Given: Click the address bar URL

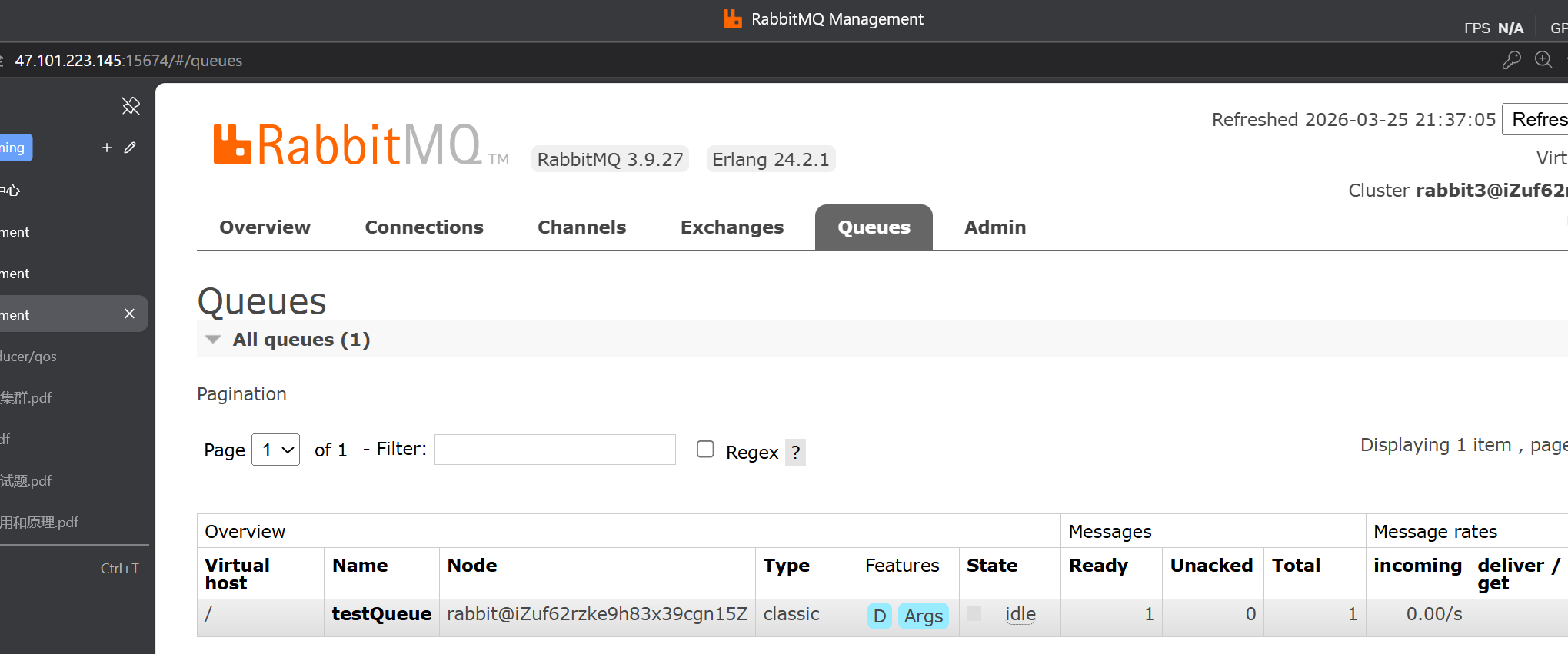Looking at the screenshot, I should coord(128,61).
